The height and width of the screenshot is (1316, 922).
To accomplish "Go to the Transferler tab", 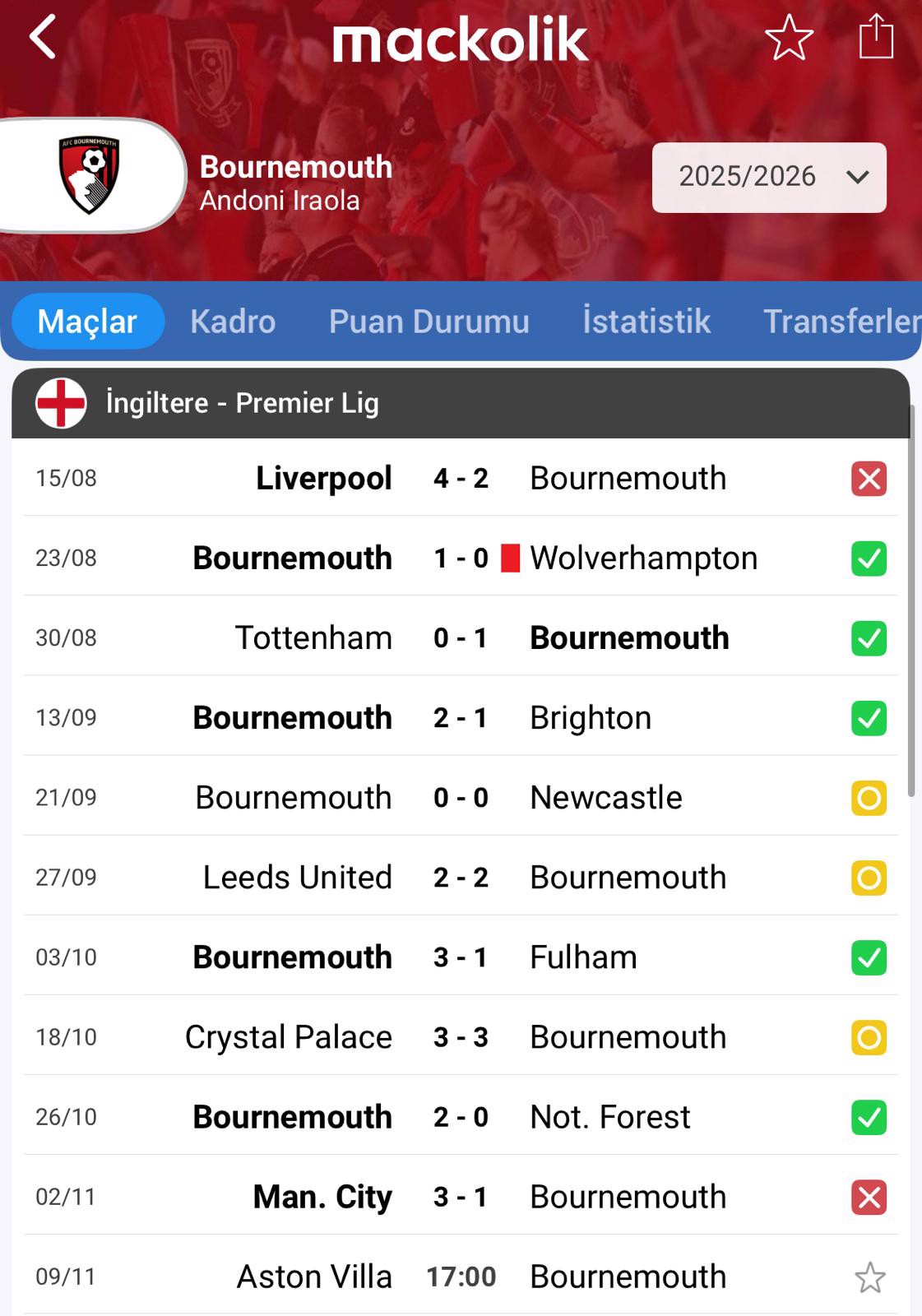I will coord(841,322).
